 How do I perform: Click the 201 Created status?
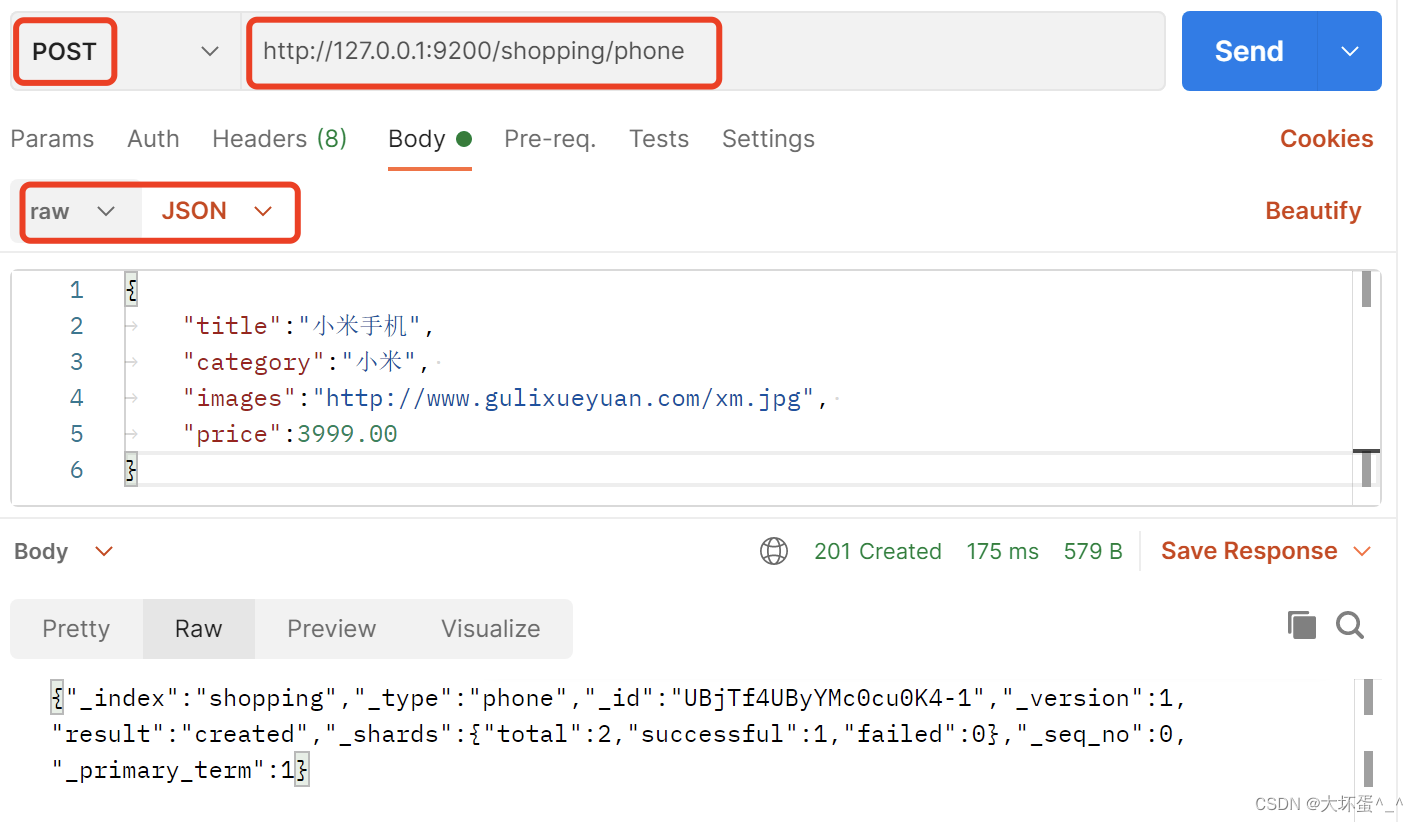click(878, 551)
